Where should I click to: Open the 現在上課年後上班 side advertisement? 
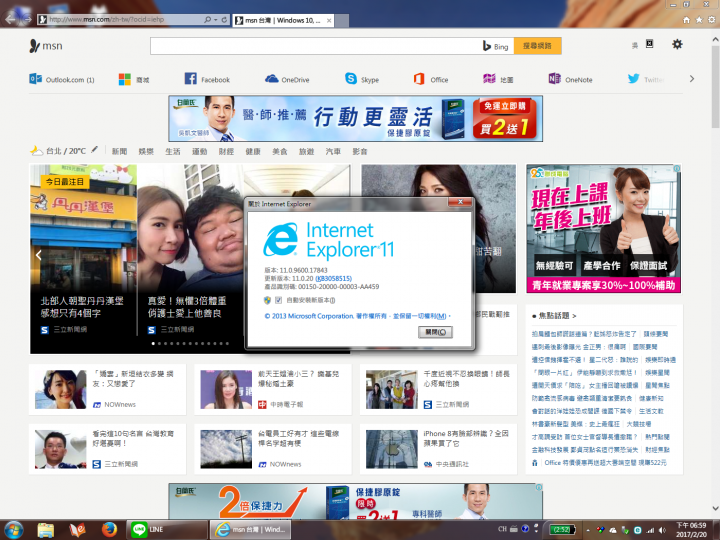603,228
